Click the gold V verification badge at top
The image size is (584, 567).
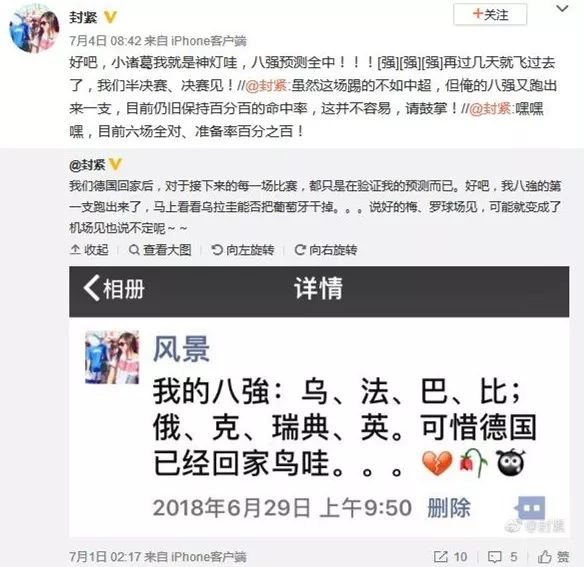pyautogui.click(x=110, y=17)
